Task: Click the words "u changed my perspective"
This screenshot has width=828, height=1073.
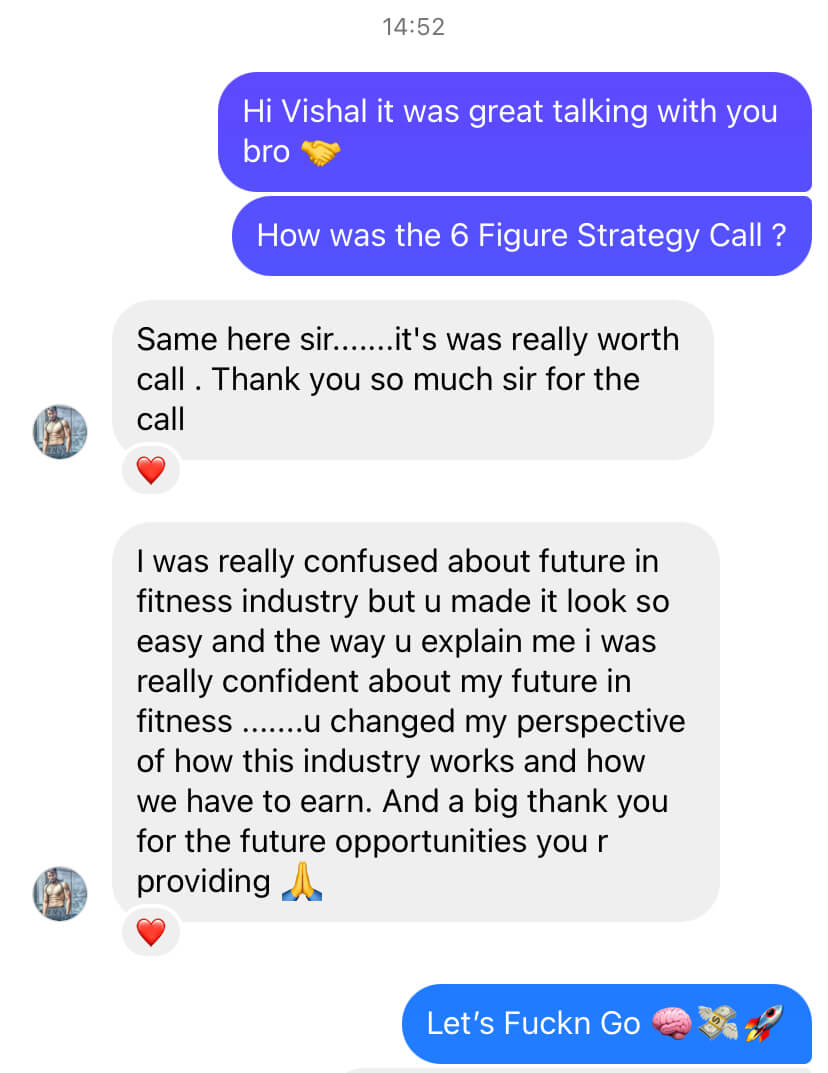Action: [x=507, y=721]
